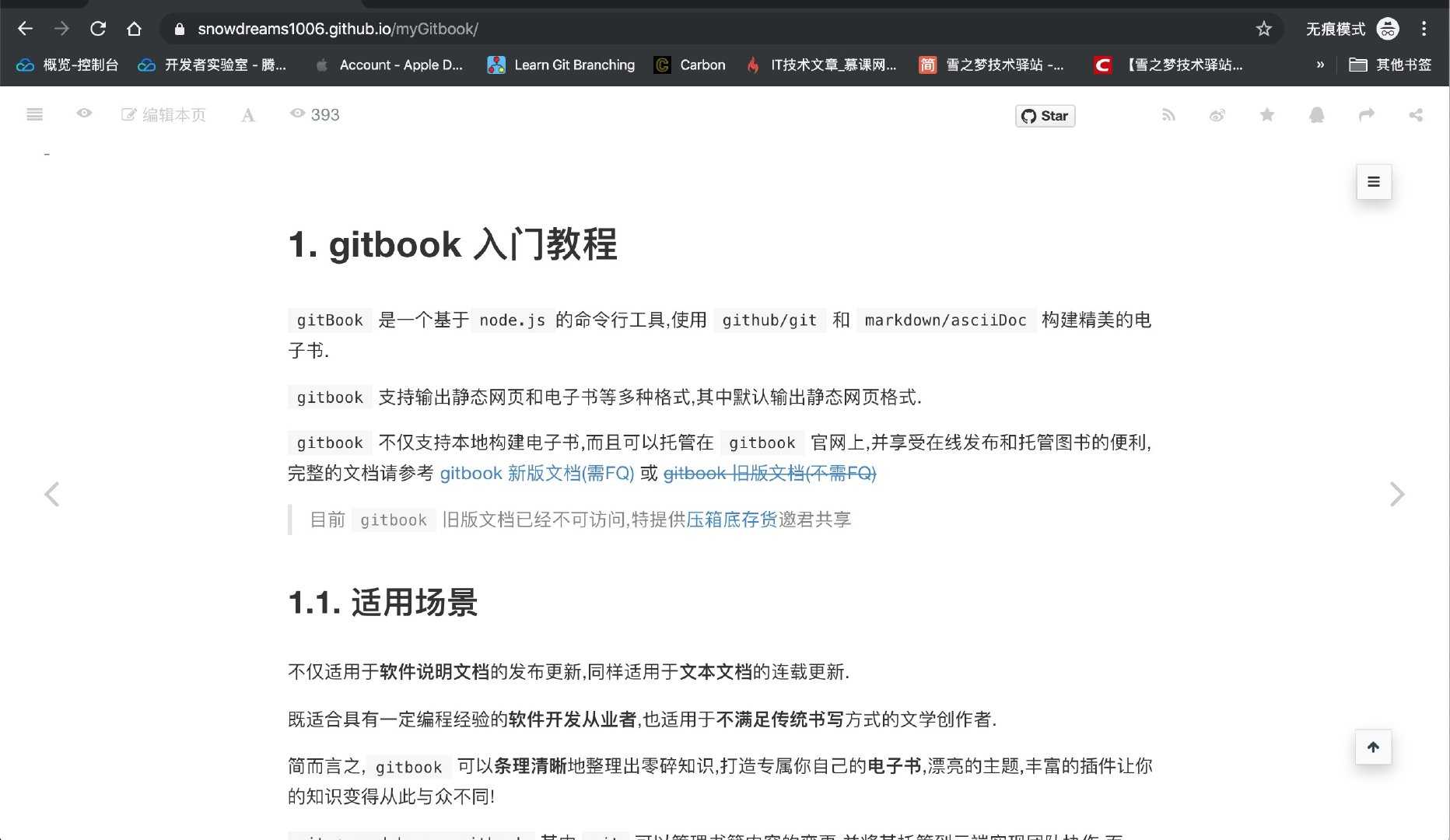The height and width of the screenshot is (840, 1450).
Task: Click the star bookmark icon in toolbar
Action: 1267,115
